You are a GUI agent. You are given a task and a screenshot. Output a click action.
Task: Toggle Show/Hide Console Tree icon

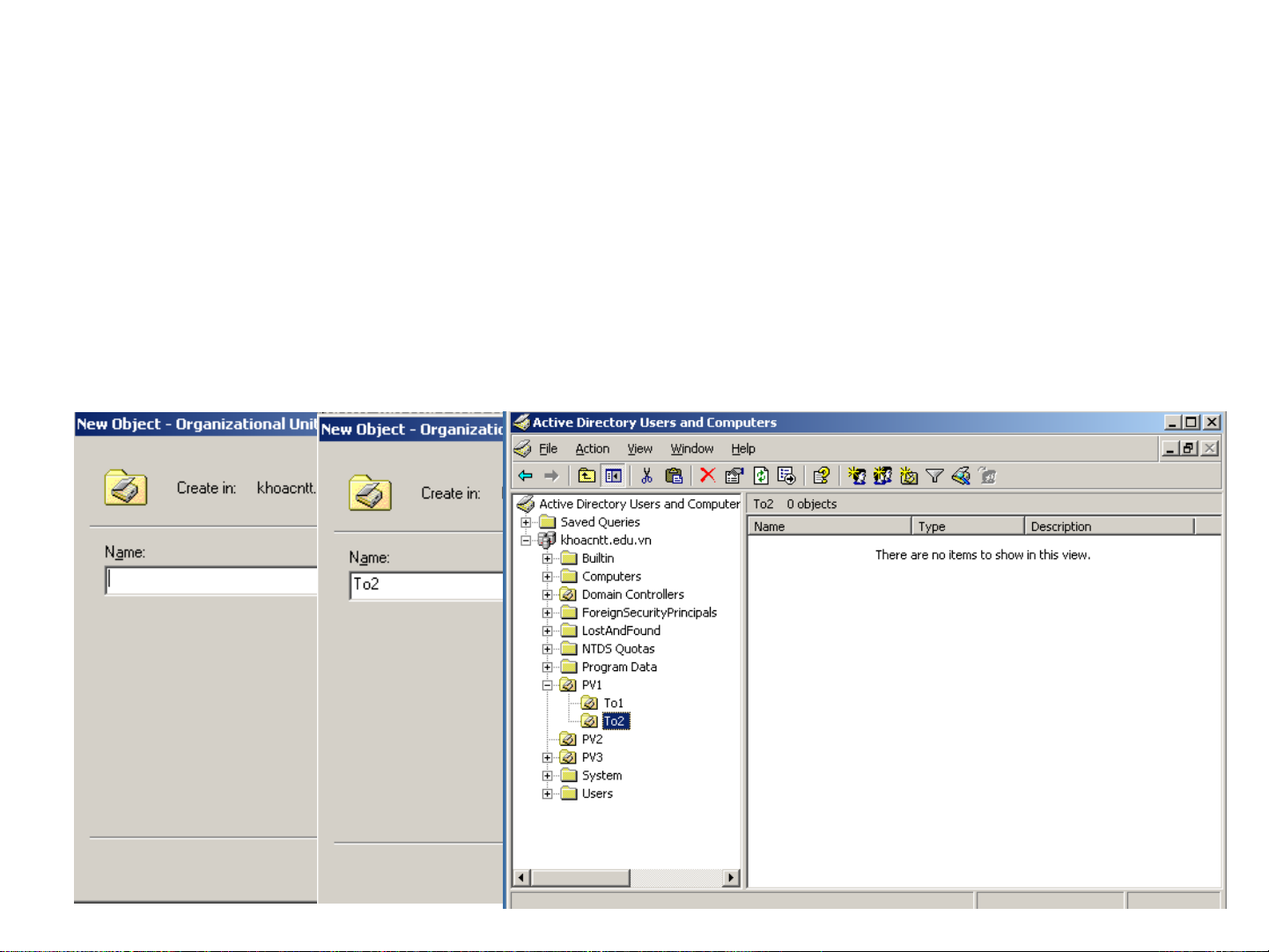[614, 476]
